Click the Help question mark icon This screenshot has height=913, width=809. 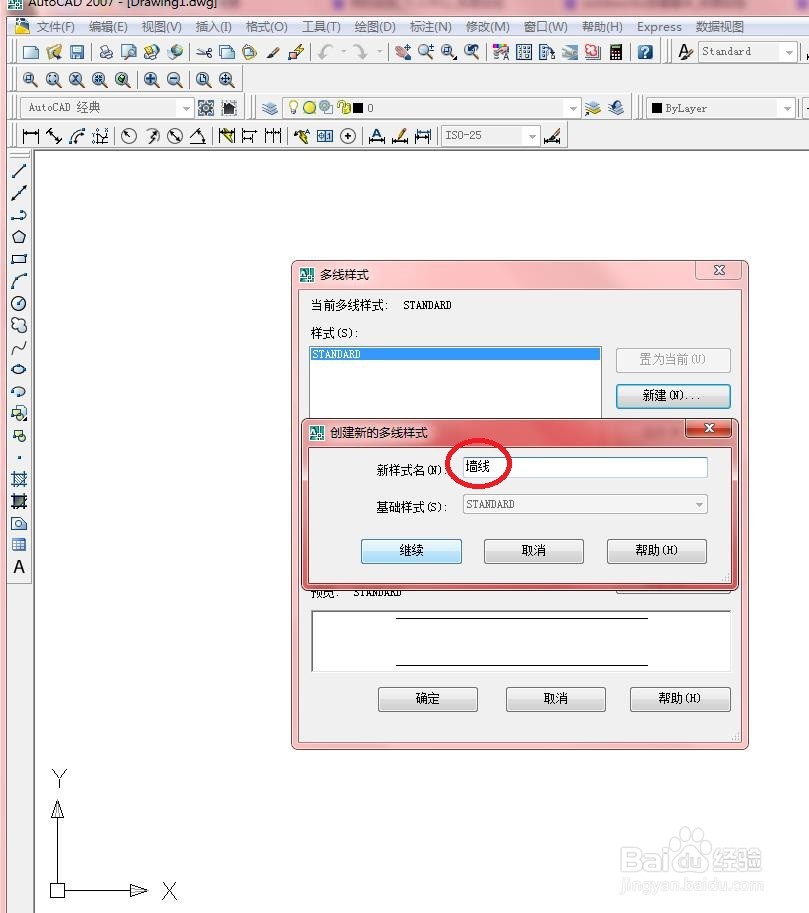(x=645, y=52)
